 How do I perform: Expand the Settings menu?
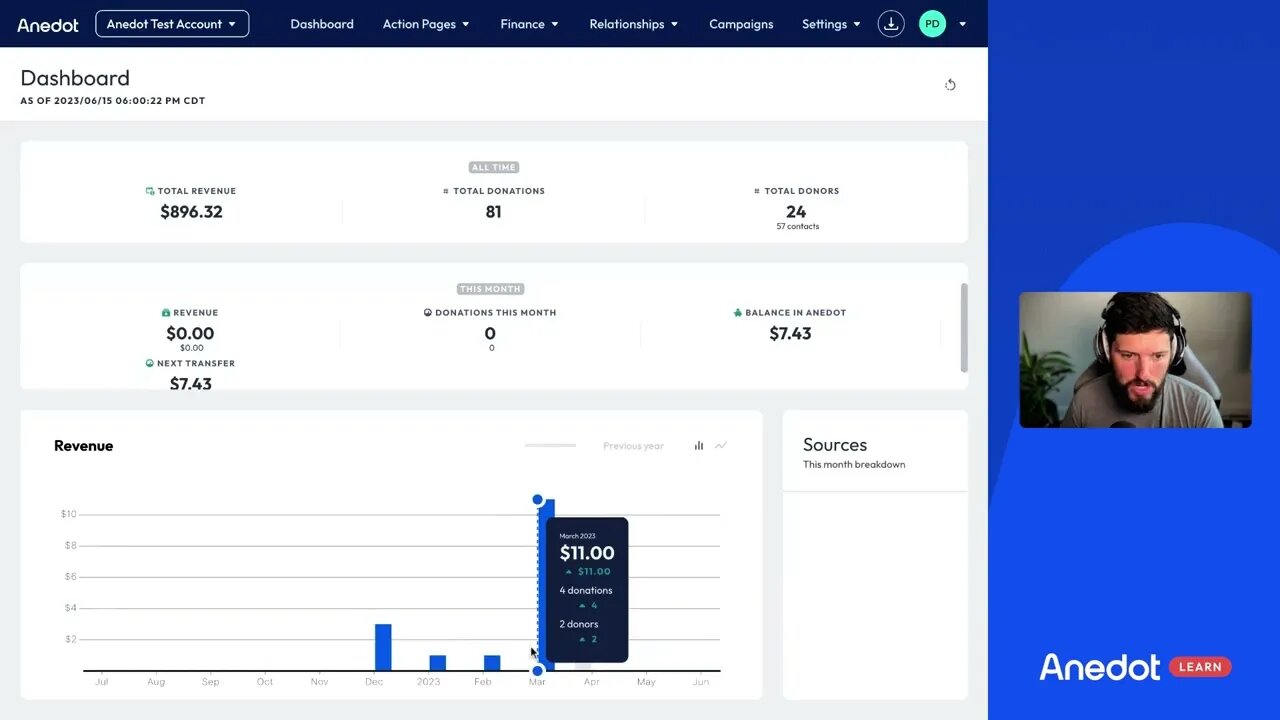coord(831,24)
